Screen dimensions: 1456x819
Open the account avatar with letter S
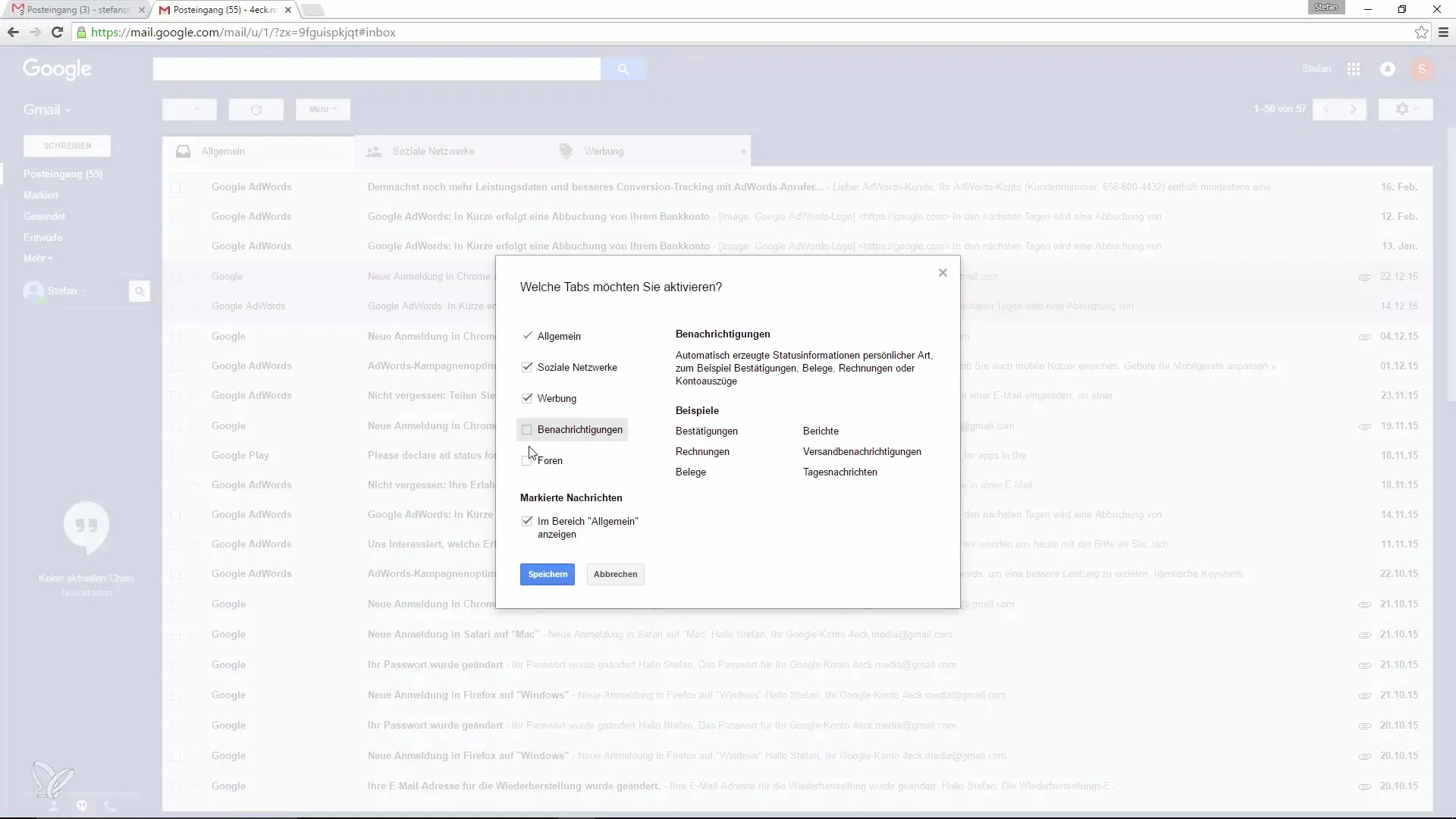click(1422, 69)
